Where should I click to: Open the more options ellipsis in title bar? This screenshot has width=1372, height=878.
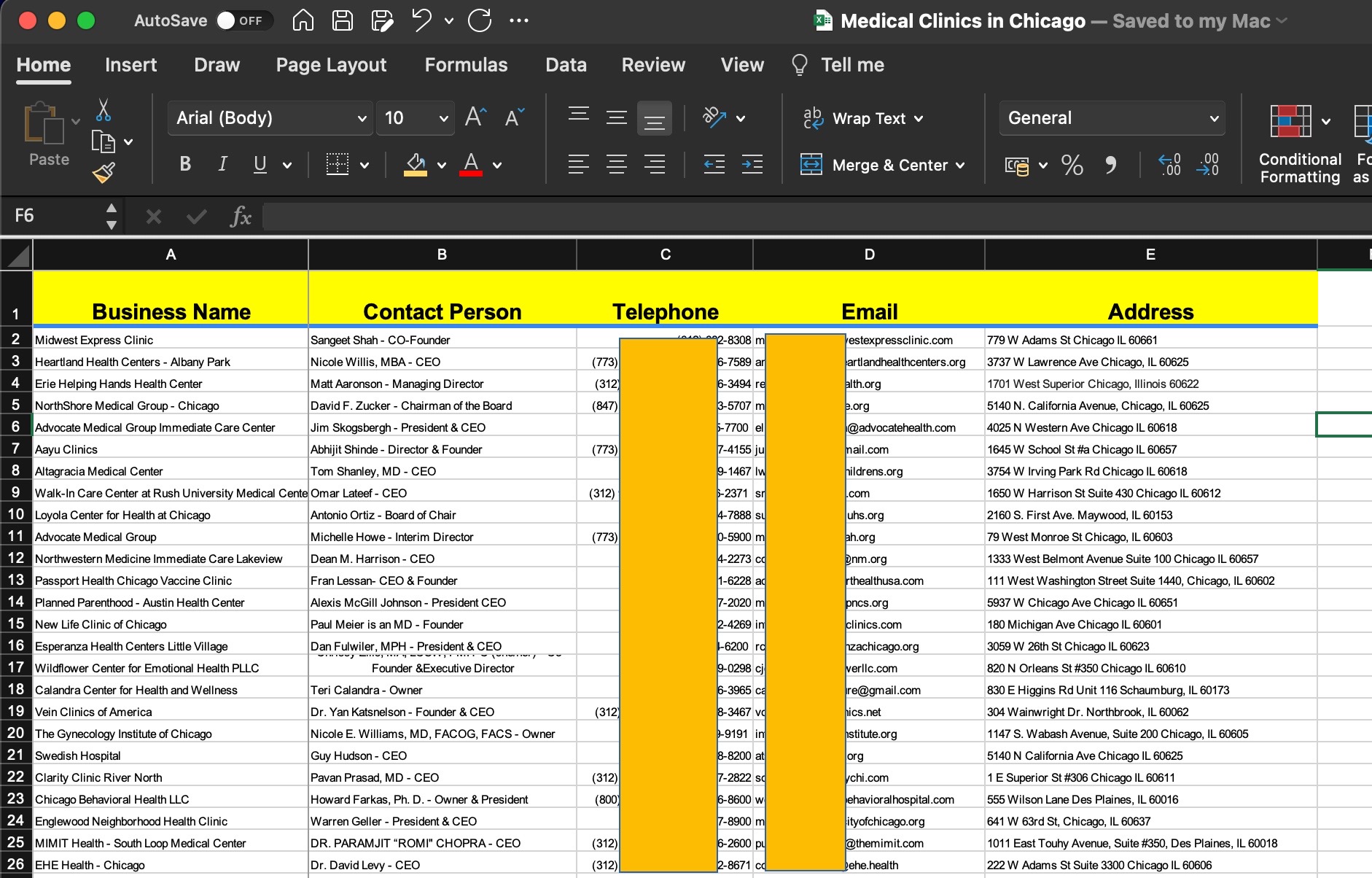519,20
